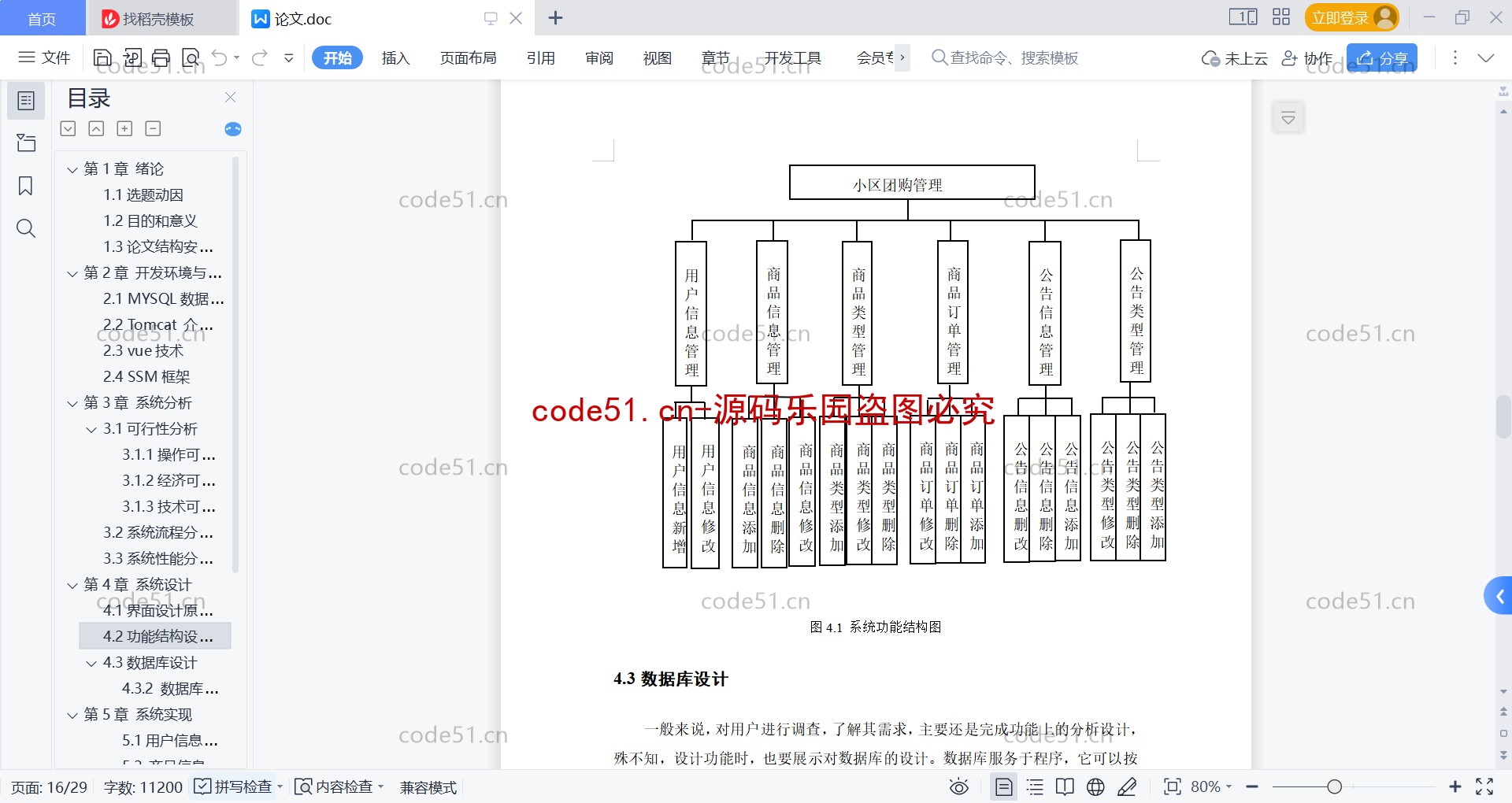Image resolution: width=1512 pixels, height=803 pixels.
Task: Enter full screen mode icon
Action: [1484, 786]
